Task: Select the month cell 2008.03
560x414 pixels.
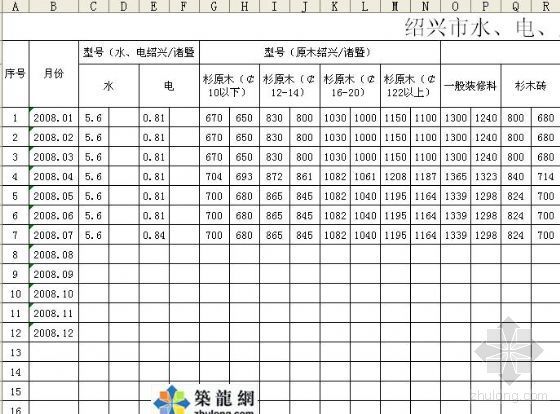Action: coord(54,157)
